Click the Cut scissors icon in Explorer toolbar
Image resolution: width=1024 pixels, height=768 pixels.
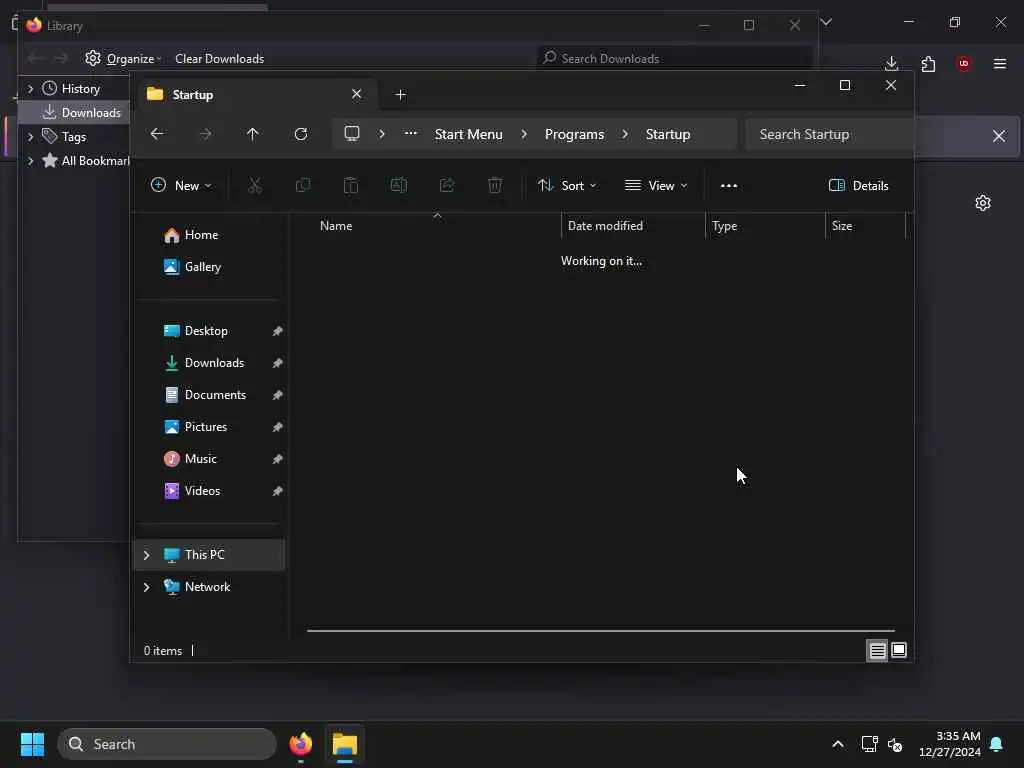pos(255,185)
